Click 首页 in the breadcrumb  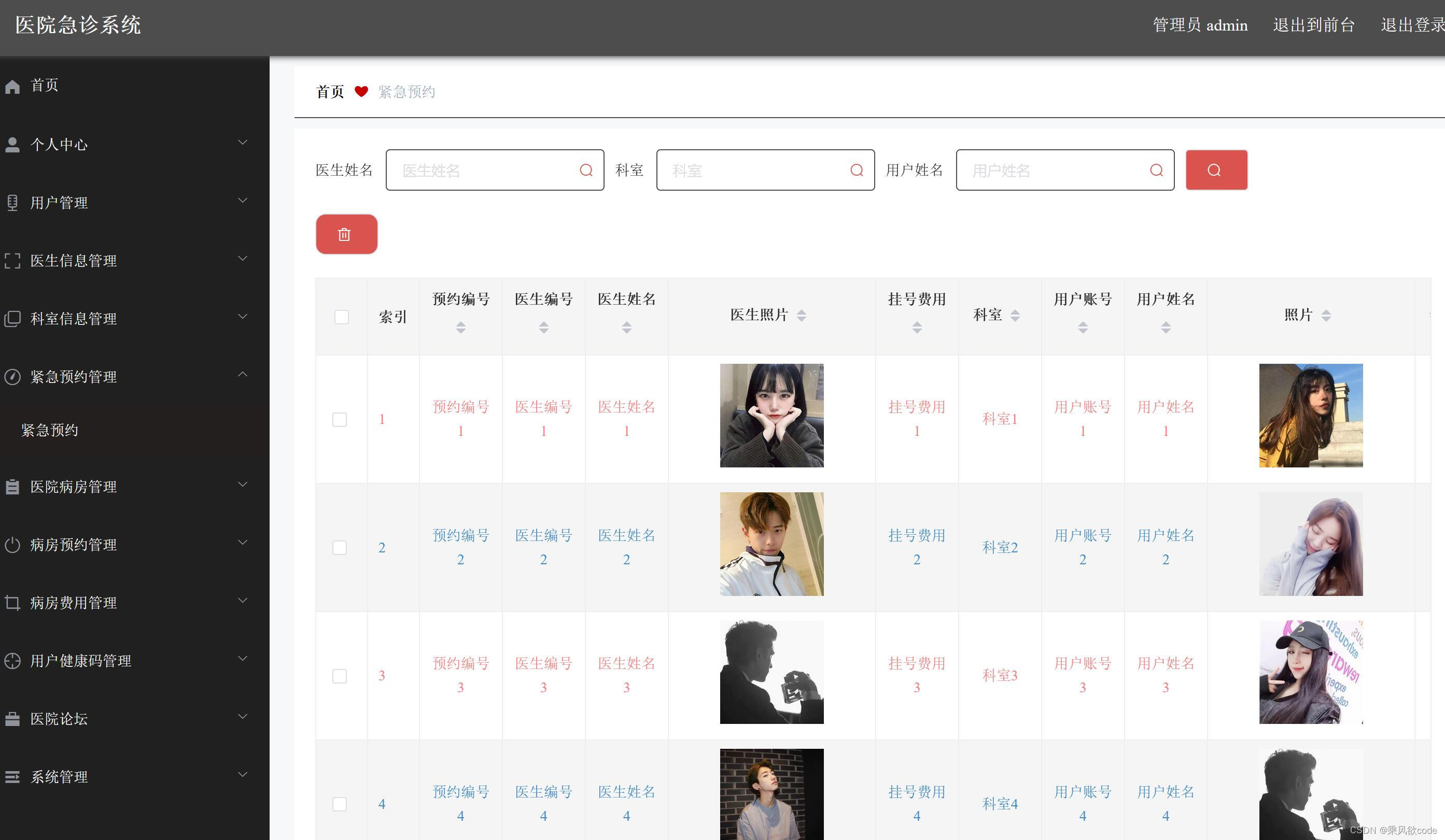pos(330,92)
